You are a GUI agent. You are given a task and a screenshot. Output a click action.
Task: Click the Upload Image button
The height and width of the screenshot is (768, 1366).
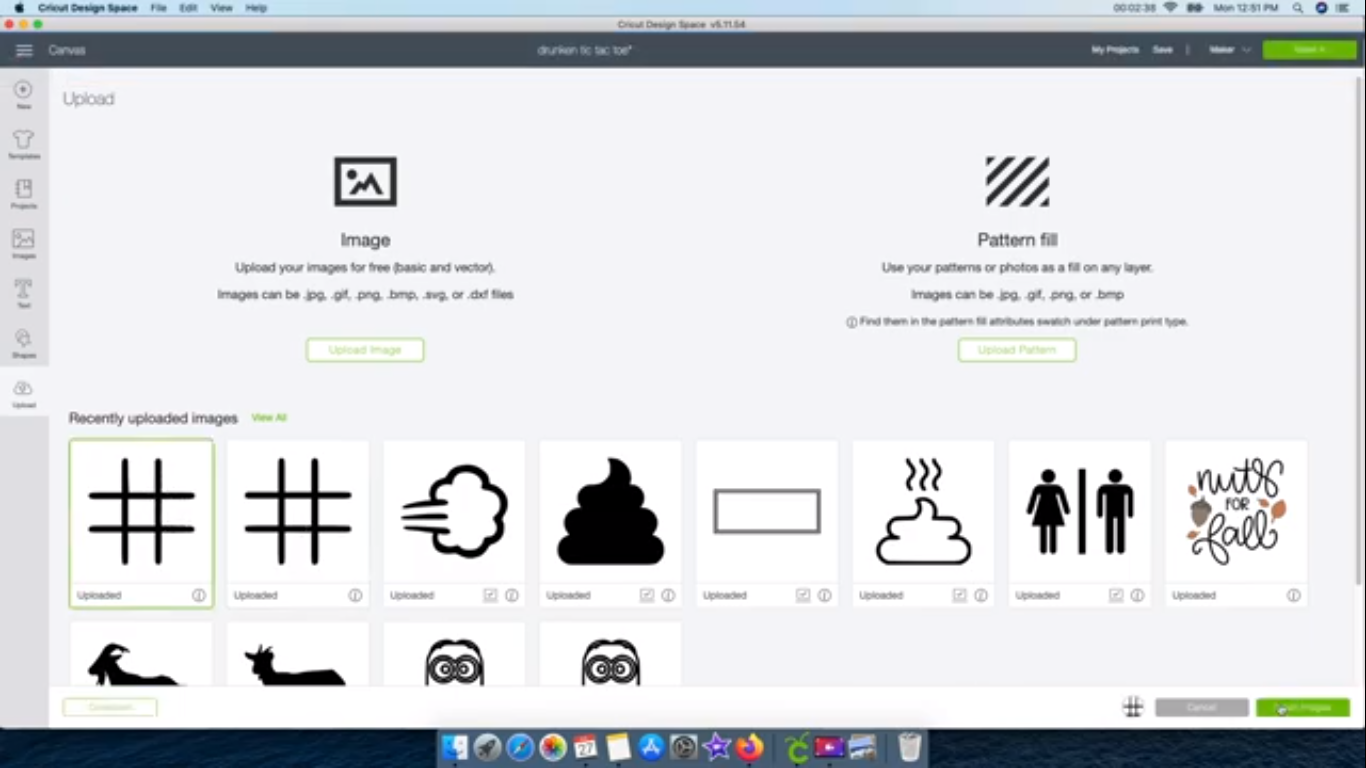[364, 350]
